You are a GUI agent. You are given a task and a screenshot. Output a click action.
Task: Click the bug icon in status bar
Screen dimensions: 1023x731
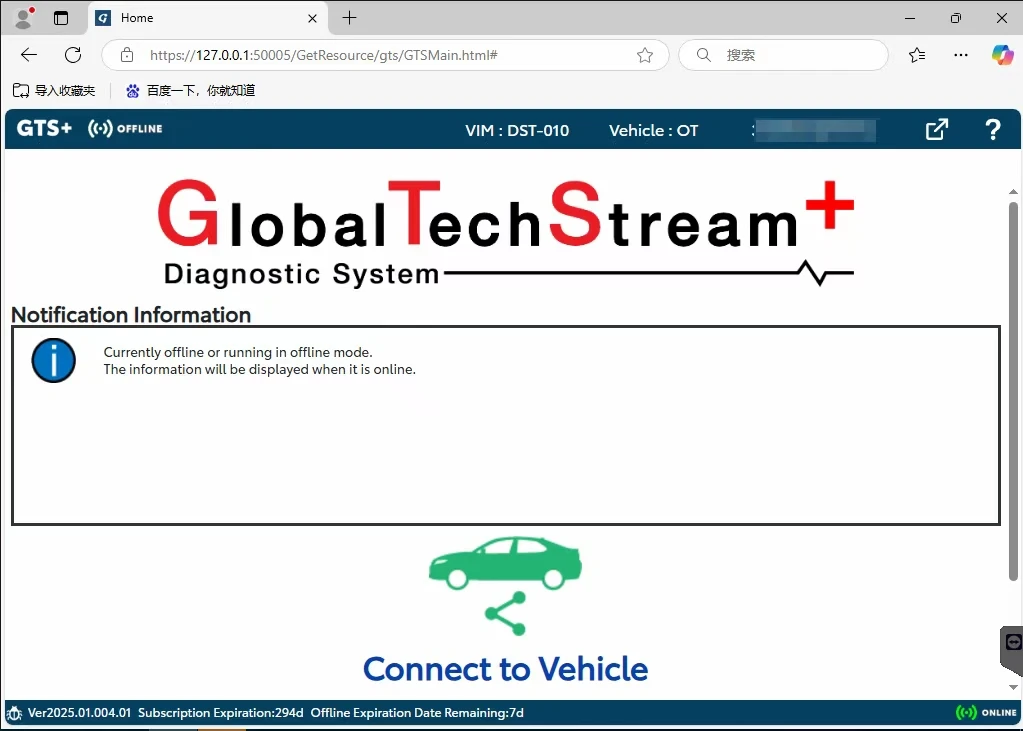pyautogui.click(x=14, y=713)
